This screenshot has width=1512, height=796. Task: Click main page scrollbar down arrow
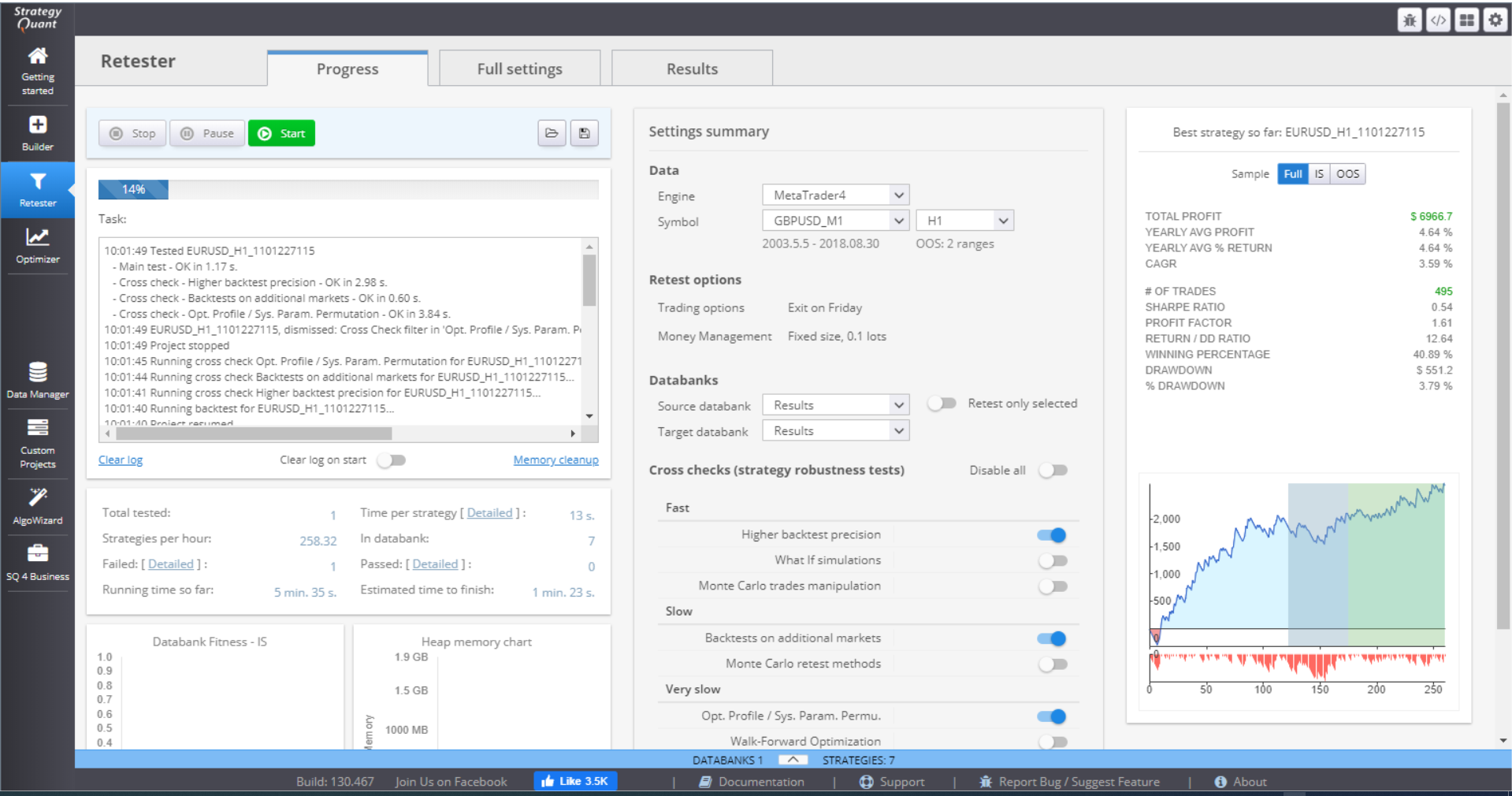pyautogui.click(x=1503, y=741)
